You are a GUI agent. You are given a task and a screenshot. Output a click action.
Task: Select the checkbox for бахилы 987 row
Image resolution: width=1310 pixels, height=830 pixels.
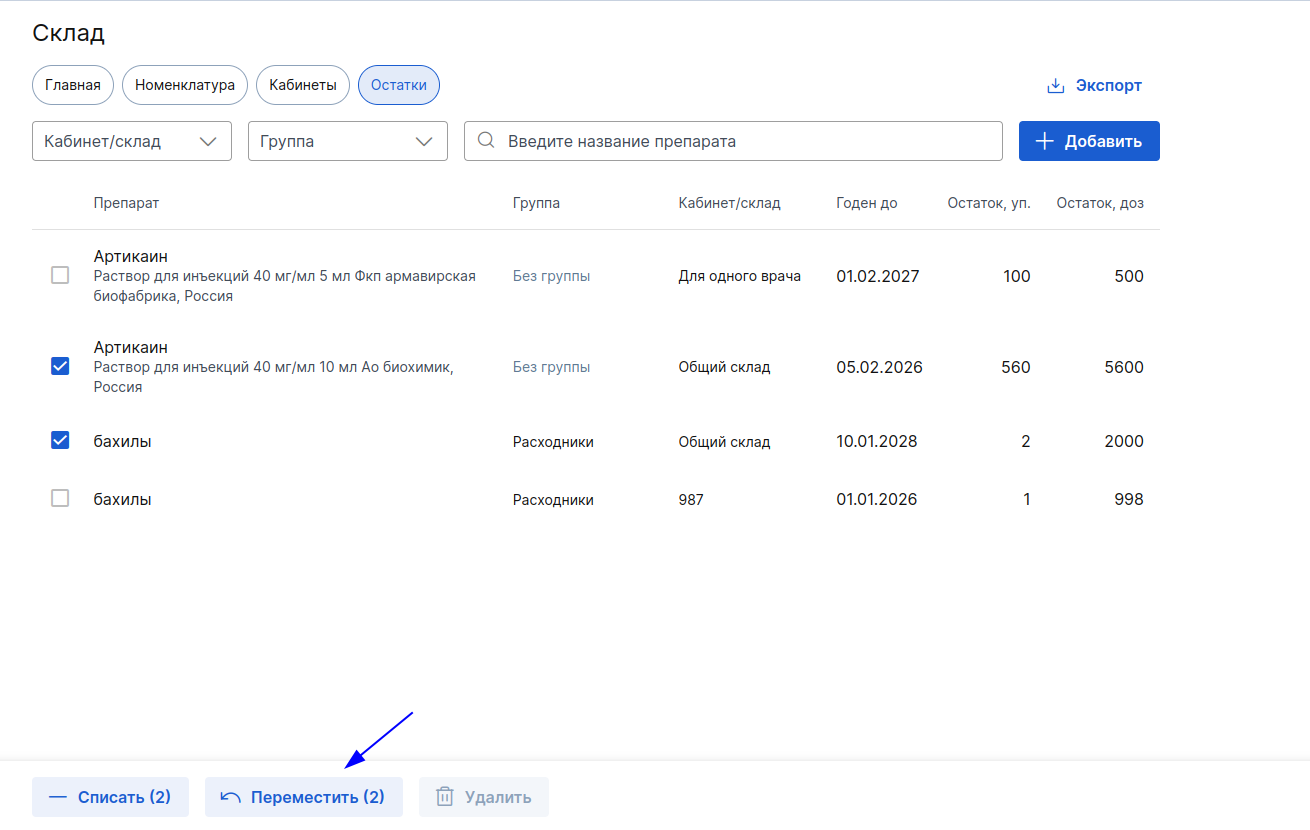tap(60, 498)
